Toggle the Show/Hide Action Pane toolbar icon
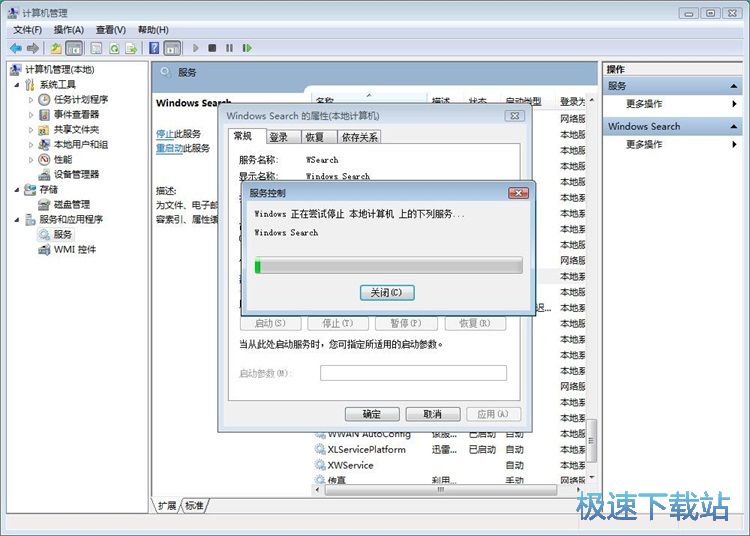Viewport: 750px width, 536px height. (x=172, y=48)
